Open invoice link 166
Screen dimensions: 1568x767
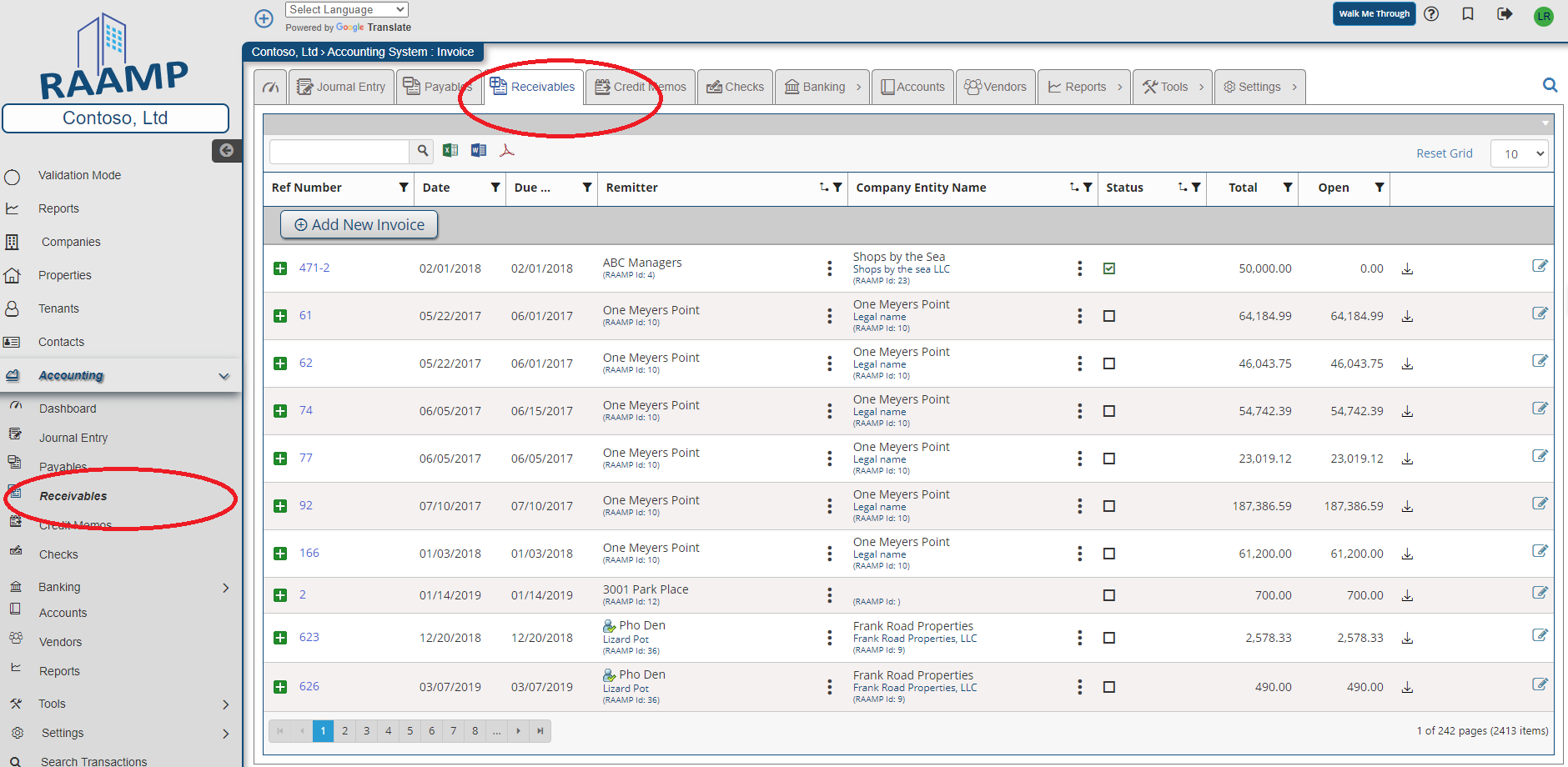tap(309, 553)
